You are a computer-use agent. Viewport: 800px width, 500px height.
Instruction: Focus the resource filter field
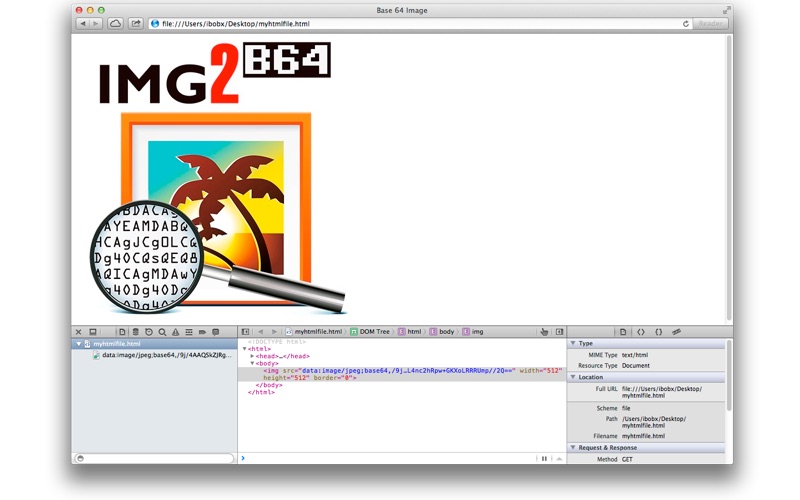(x=154, y=458)
